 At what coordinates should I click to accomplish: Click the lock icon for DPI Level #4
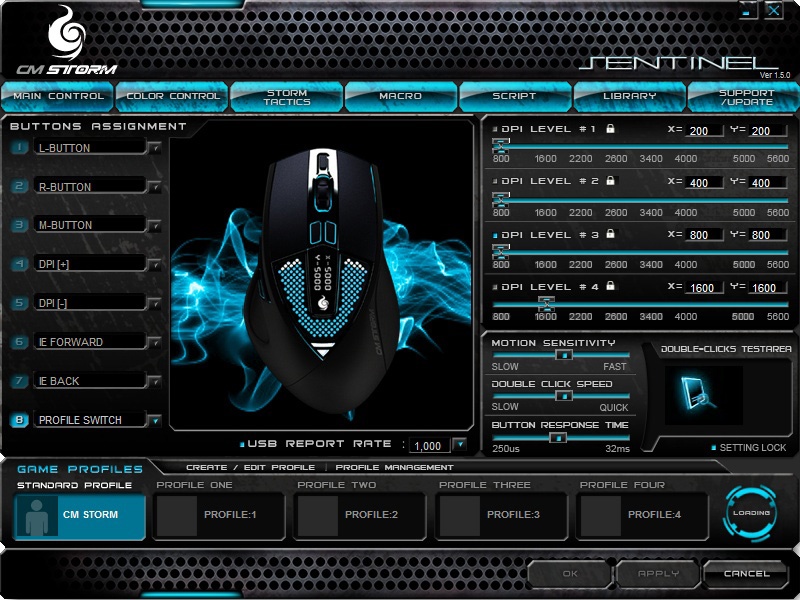tap(610, 286)
